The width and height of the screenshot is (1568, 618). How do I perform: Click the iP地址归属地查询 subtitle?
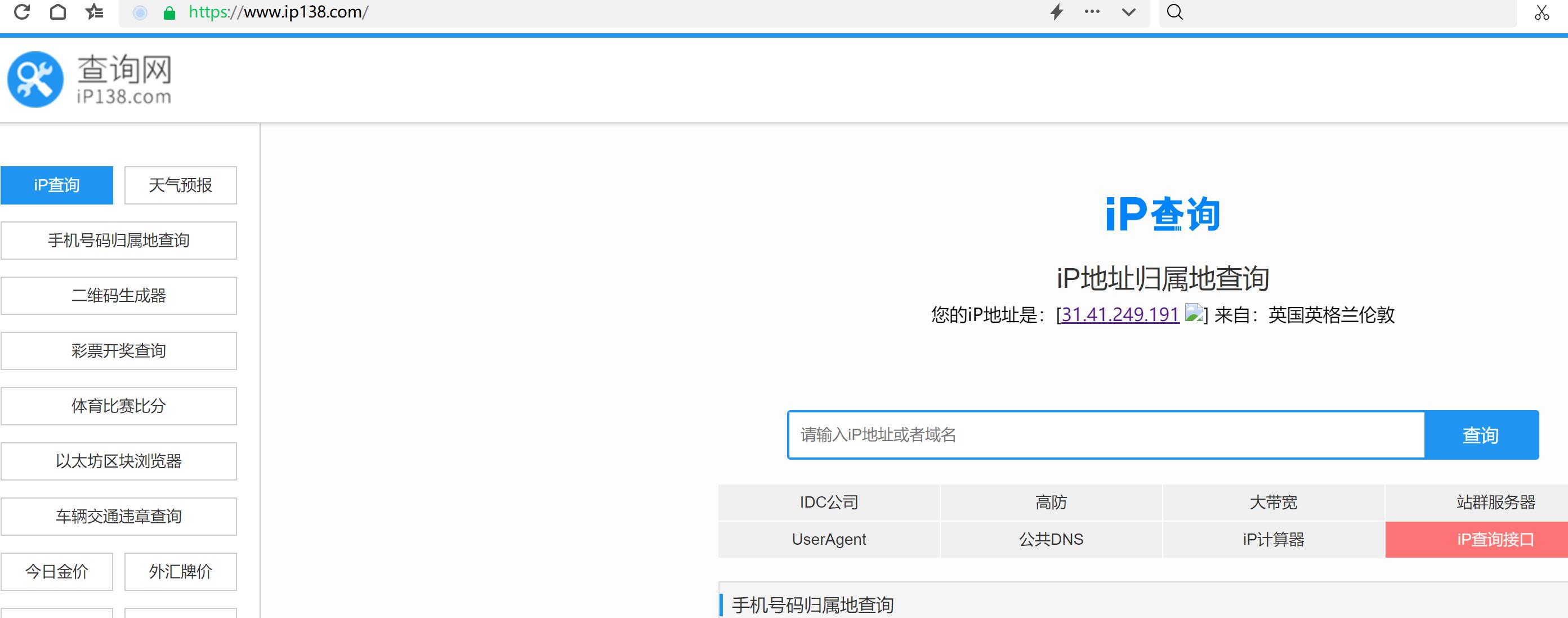point(1163,278)
